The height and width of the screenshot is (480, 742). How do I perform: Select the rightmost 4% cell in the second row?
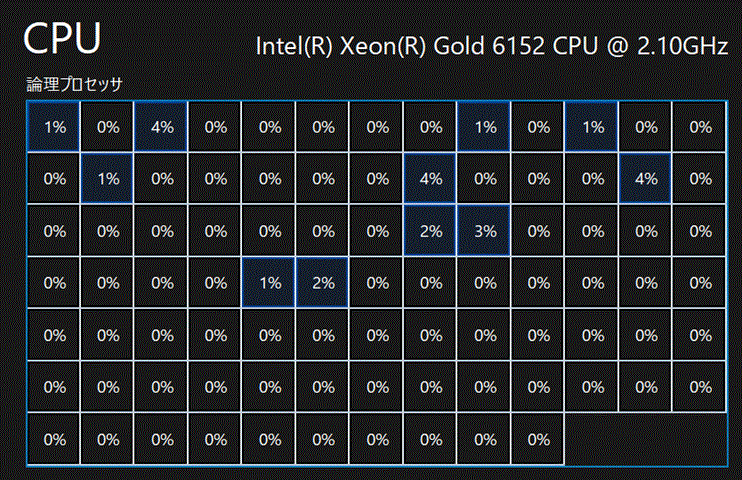coord(646,179)
